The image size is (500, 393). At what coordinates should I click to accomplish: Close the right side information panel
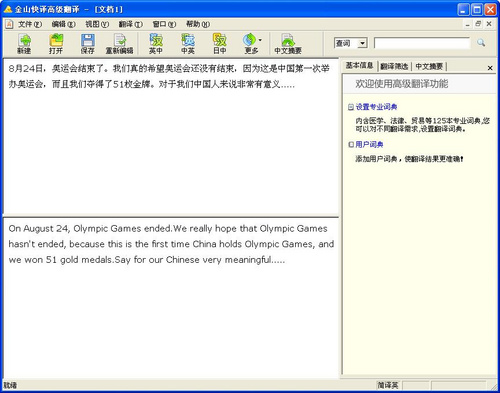tap(490, 68)
